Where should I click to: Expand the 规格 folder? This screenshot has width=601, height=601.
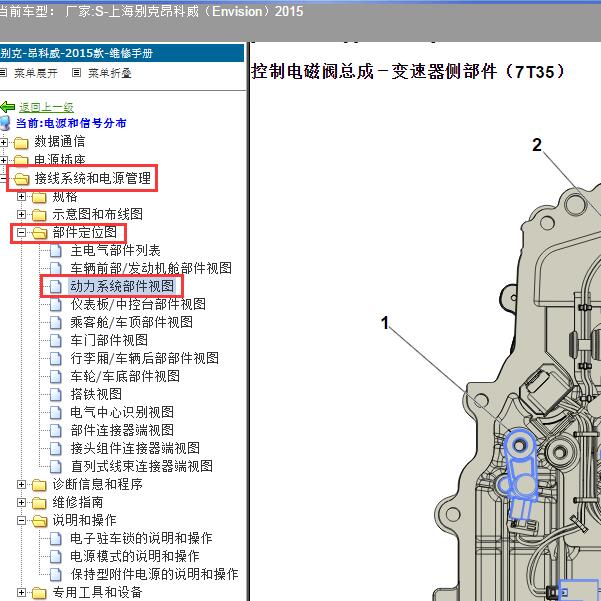[x=21, y=197]
